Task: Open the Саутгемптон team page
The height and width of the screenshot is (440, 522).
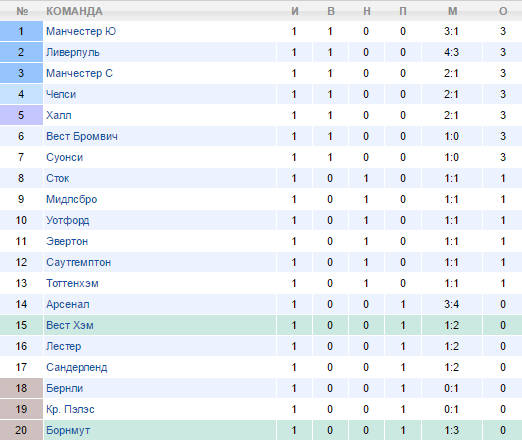Action: [x=78, y=262]
